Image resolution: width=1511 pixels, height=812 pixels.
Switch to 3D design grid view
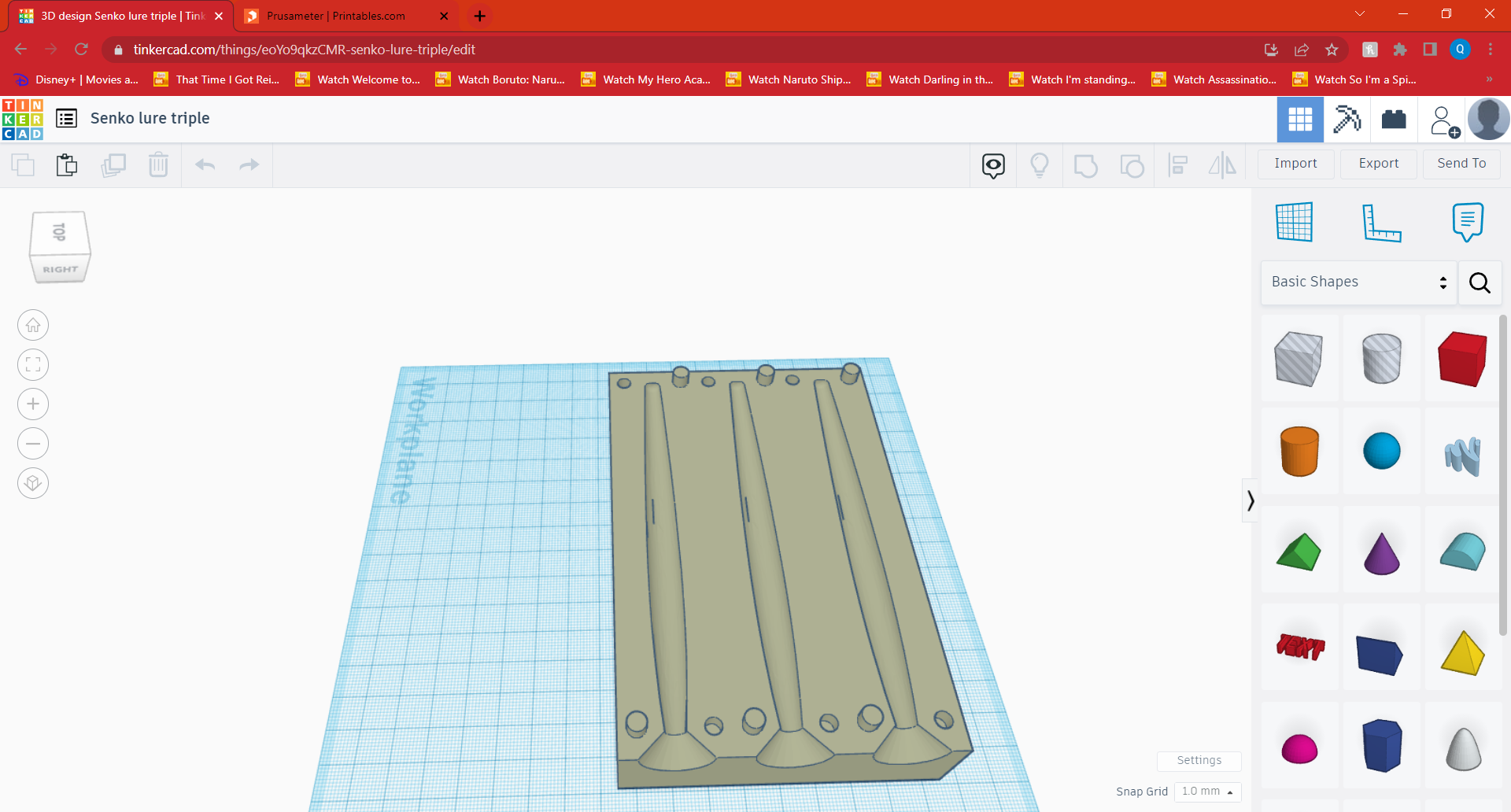[x=1300, y=120]
